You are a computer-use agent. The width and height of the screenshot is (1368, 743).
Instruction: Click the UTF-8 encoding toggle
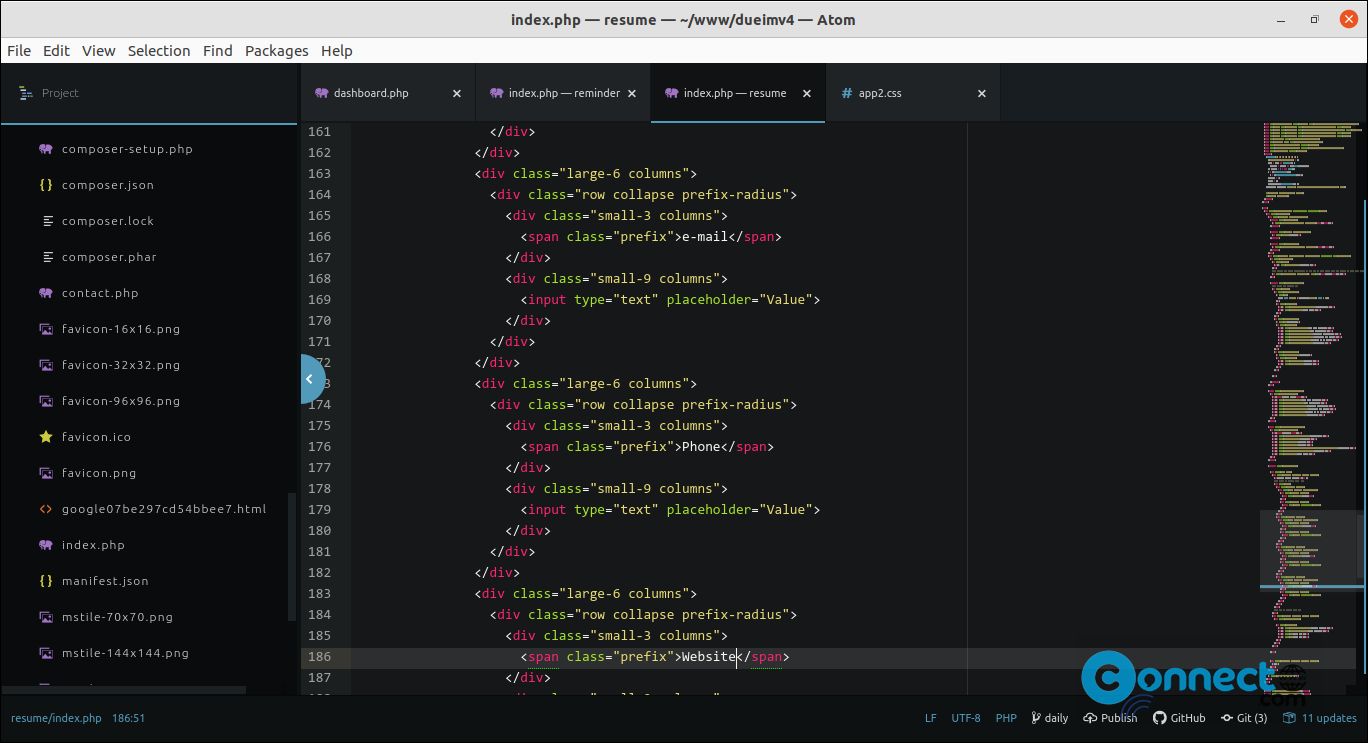point(966,717)
